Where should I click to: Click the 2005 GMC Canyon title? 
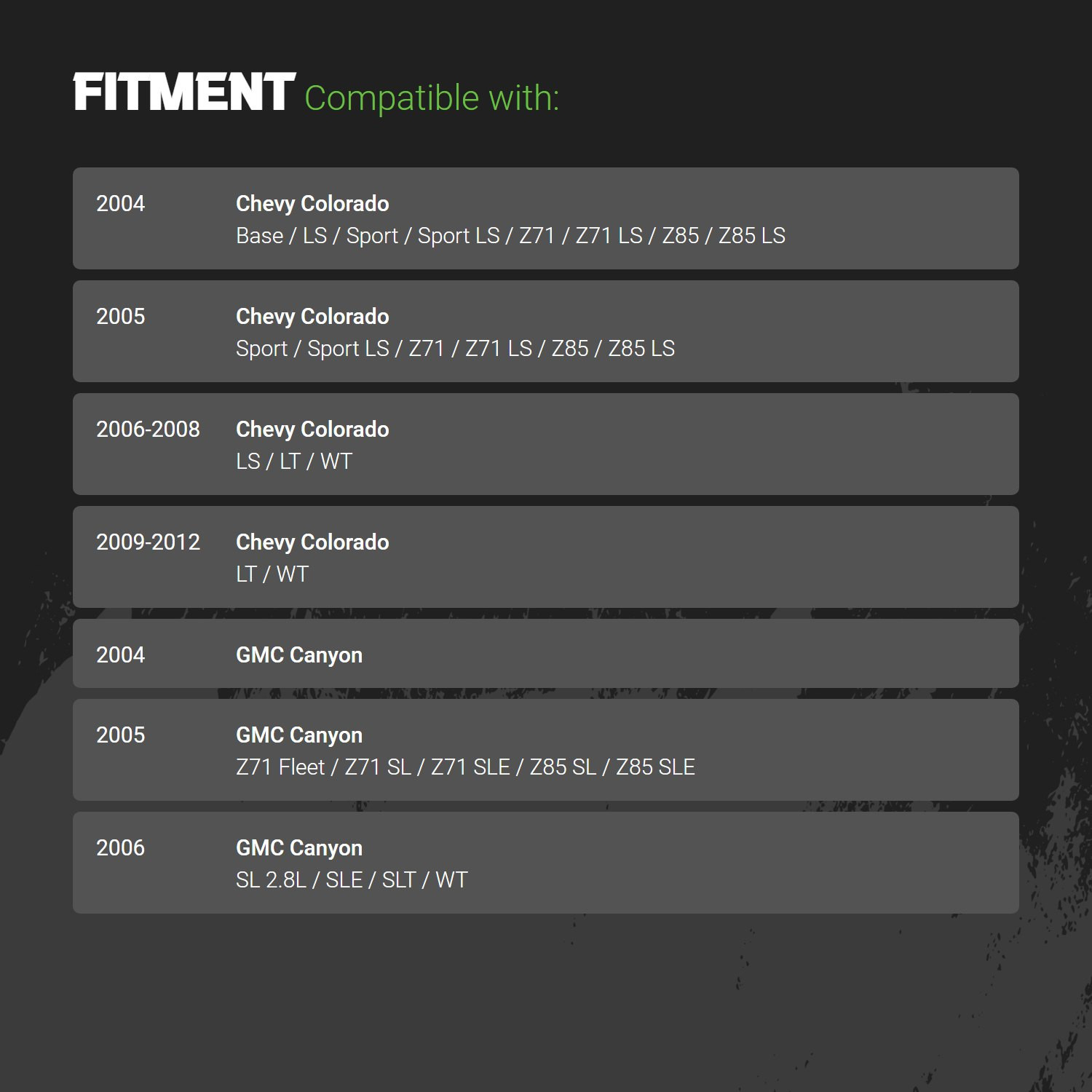[x=299, y=735]
